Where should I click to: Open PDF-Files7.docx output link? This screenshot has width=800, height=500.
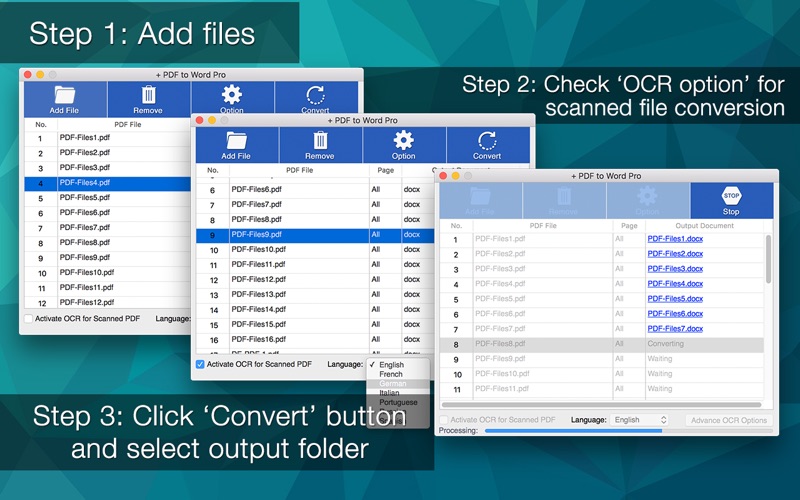[x=675, y=329]
